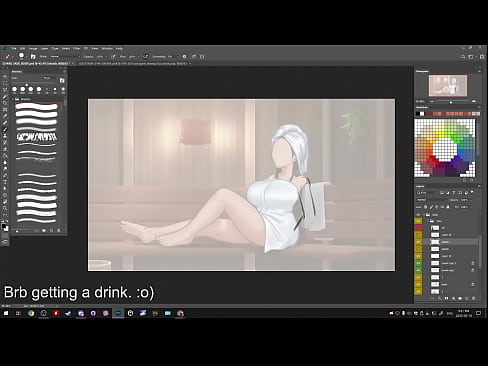Pick the Crop tool from the toolbox

[5, 103]
